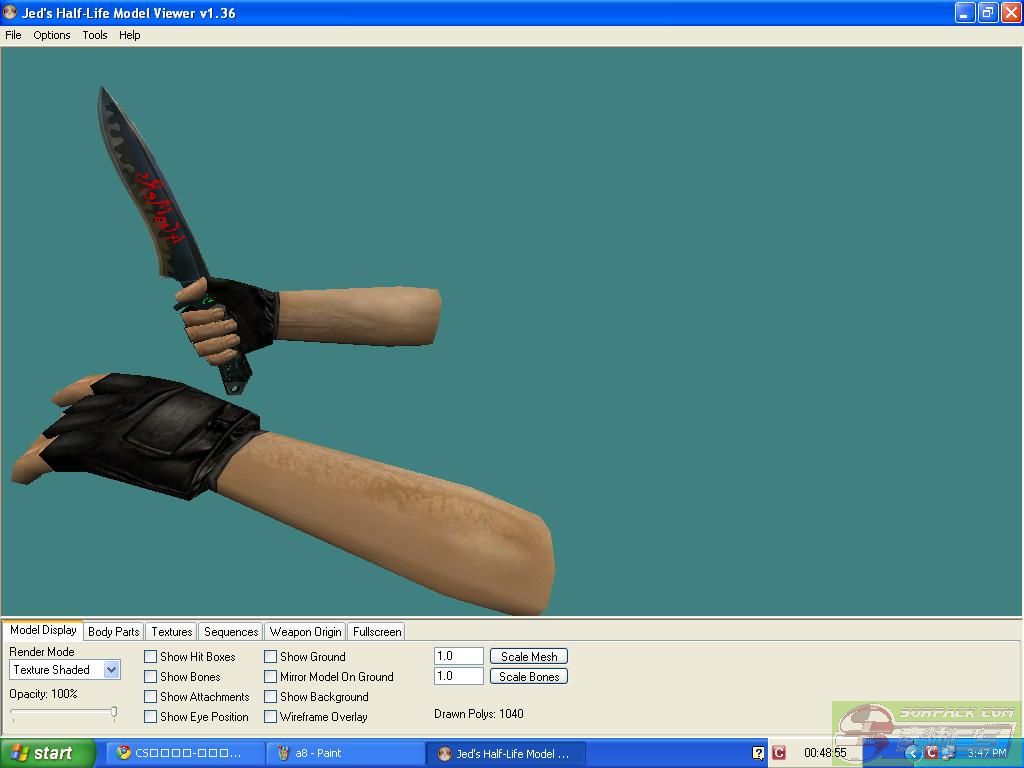
Task: Click the Scale Mesh value input field
Action: tap(458, 656)
